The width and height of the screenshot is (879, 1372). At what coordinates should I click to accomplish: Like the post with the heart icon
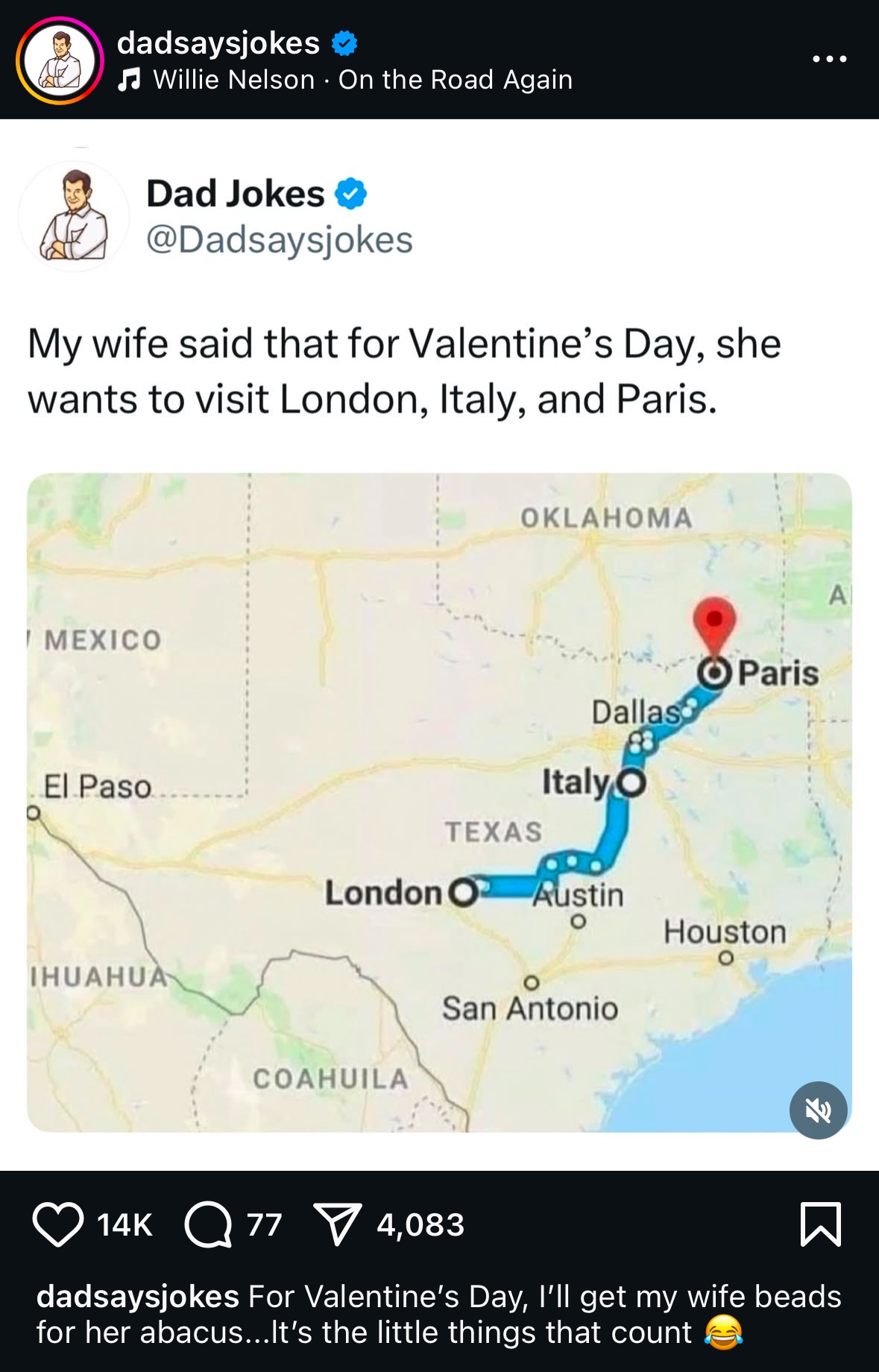[x=57, y=1224]
